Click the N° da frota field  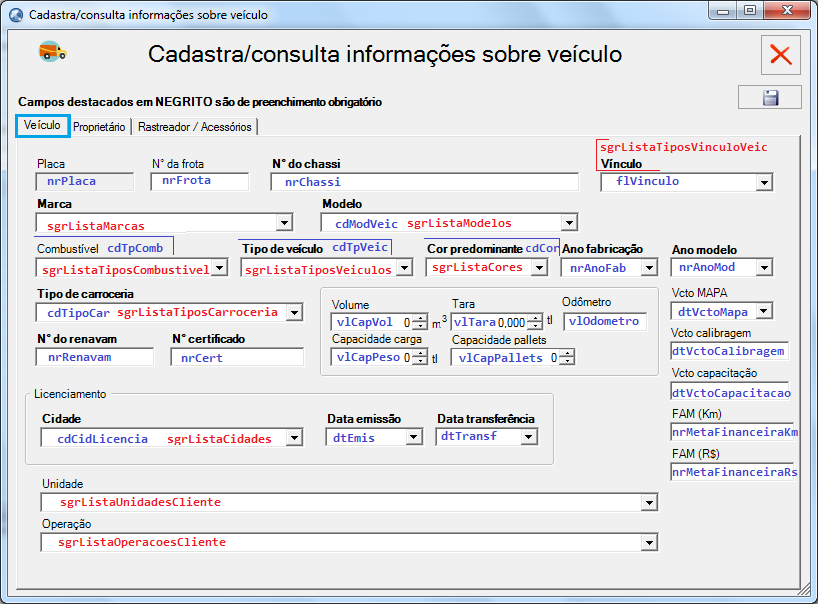(x=199, y=181)
